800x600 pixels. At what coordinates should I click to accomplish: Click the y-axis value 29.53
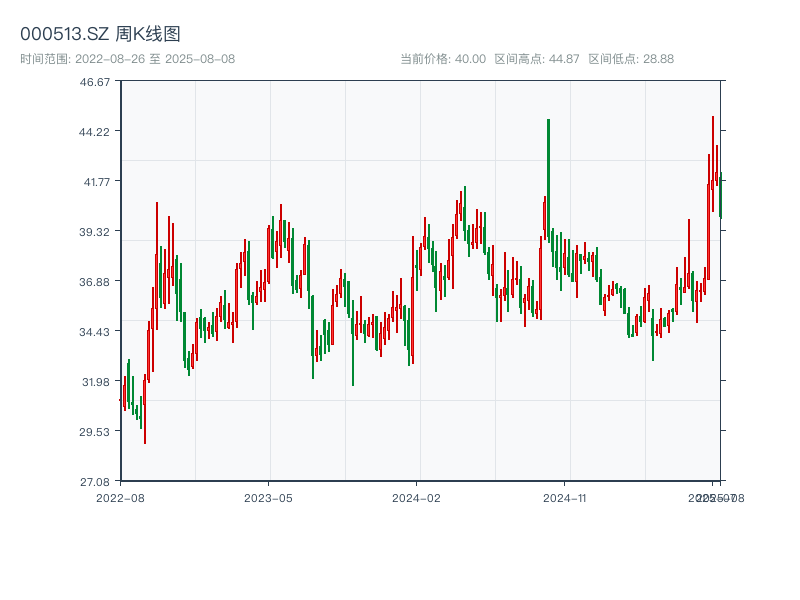tap(94, 432)
